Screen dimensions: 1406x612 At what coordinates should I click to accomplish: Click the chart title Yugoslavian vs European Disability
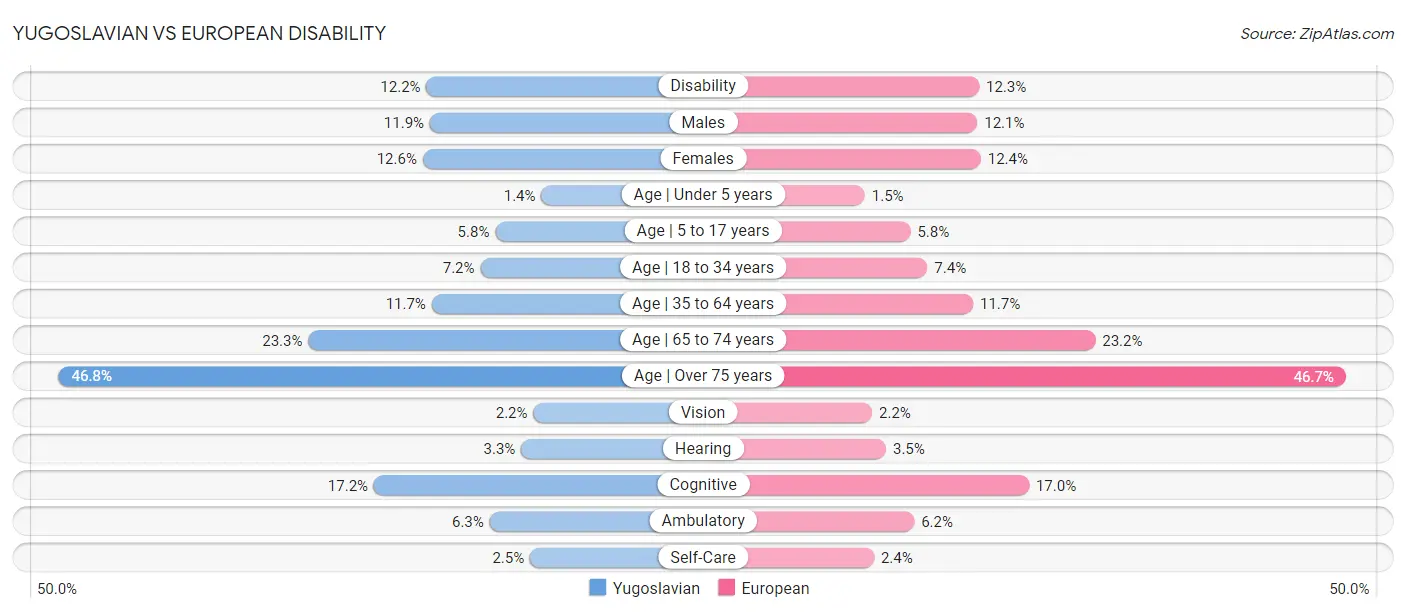pos(199,33)
